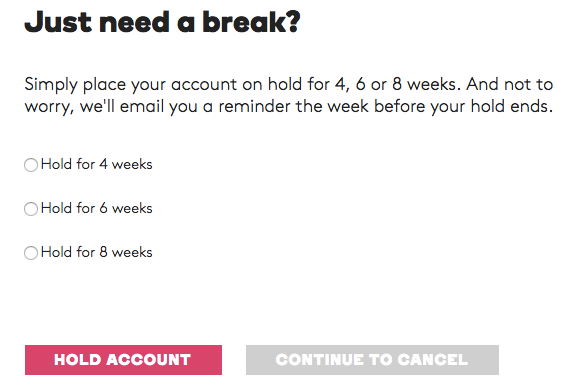Confirm with the pink HOLD ACCOUNT button
The image size is (574, 386).
(x=123, y=360)
